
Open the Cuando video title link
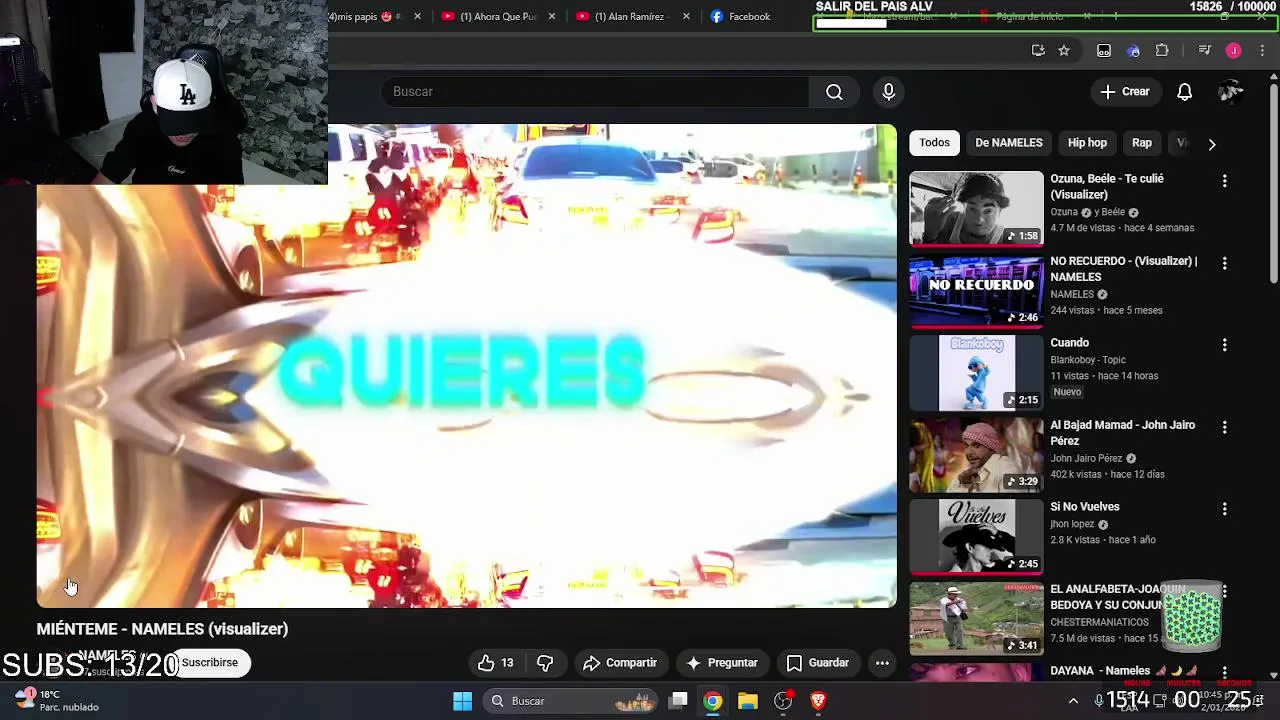(1069, 343)
